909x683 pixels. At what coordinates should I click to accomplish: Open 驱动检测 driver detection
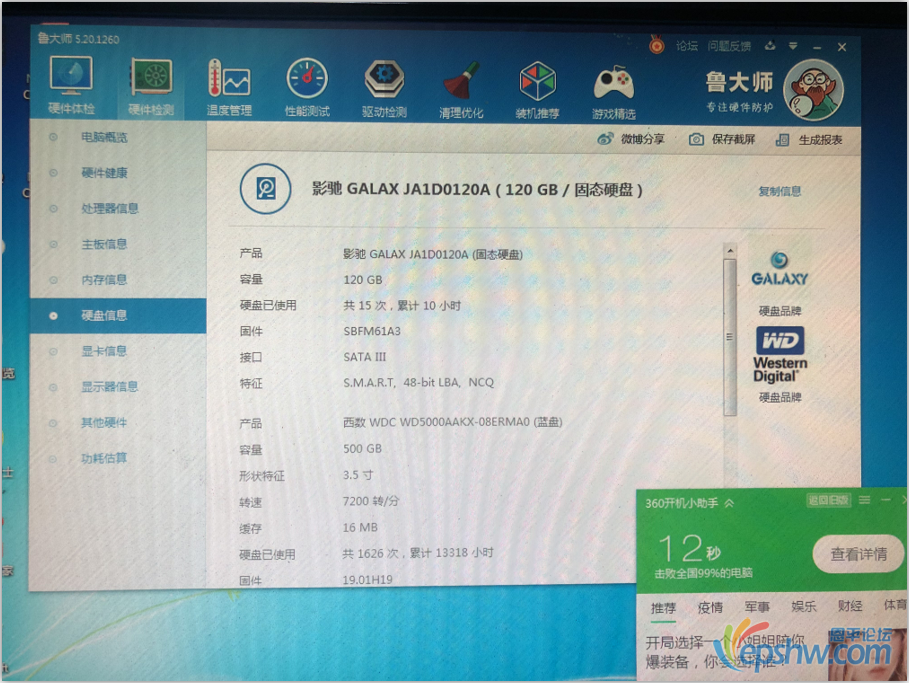(384, 88)
